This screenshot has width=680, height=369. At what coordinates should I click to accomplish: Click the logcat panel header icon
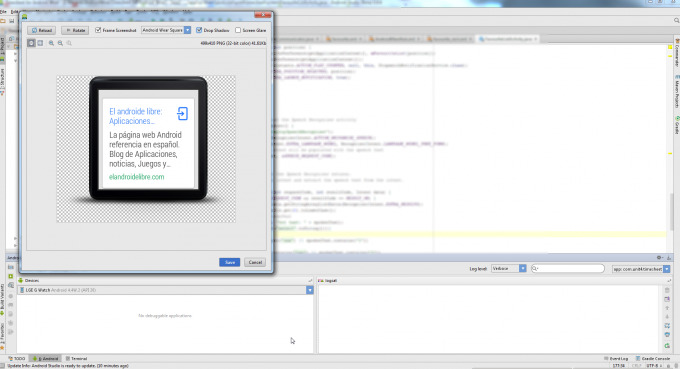point(321,281)
